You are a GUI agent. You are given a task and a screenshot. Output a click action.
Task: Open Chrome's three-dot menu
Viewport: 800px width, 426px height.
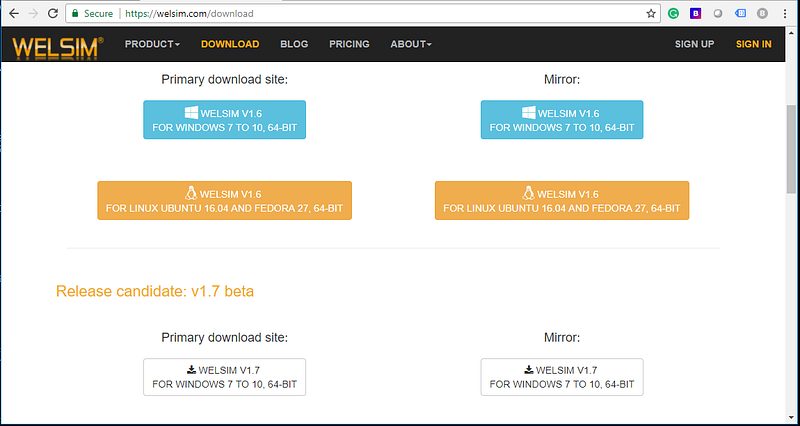coord(785,14)
